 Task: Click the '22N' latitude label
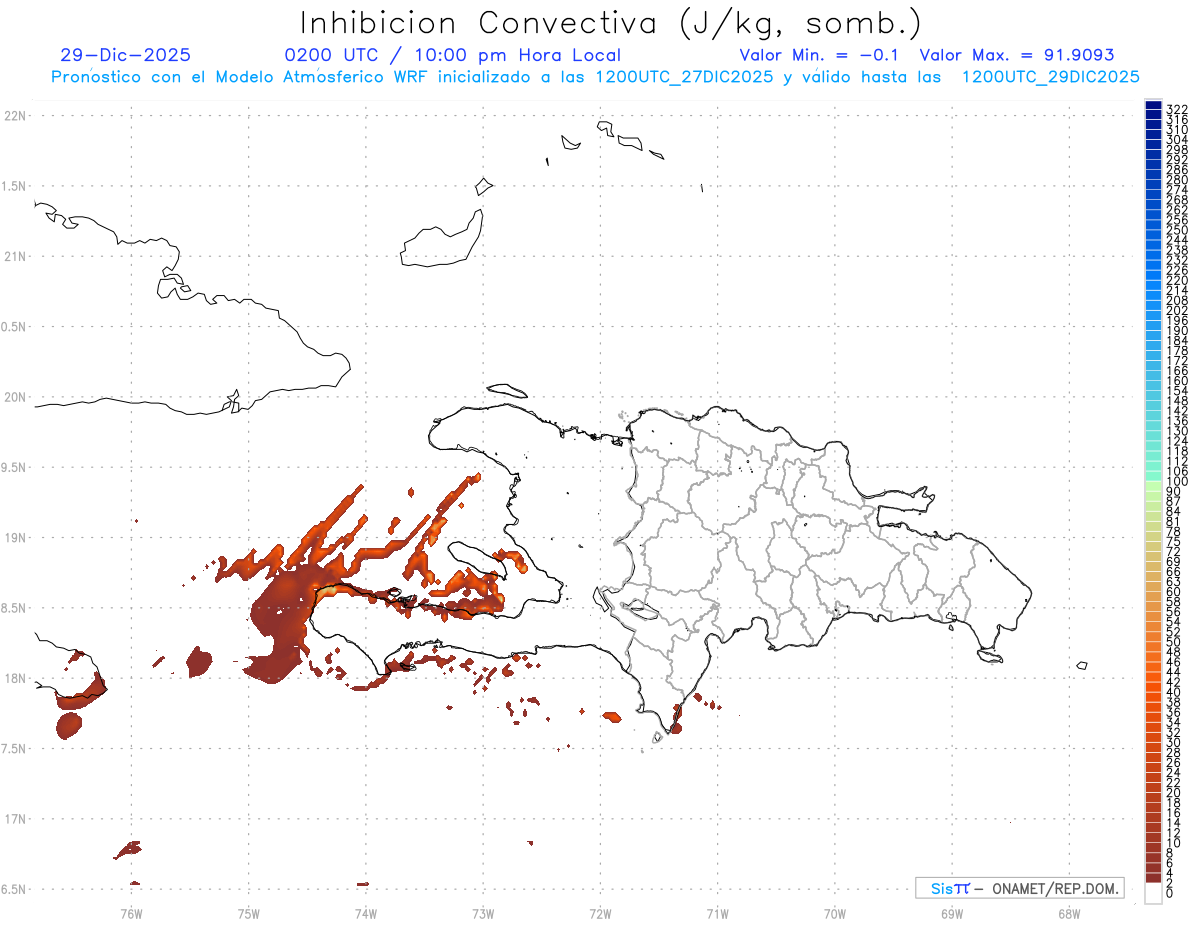pyautogui.click(x=14, y=116)
